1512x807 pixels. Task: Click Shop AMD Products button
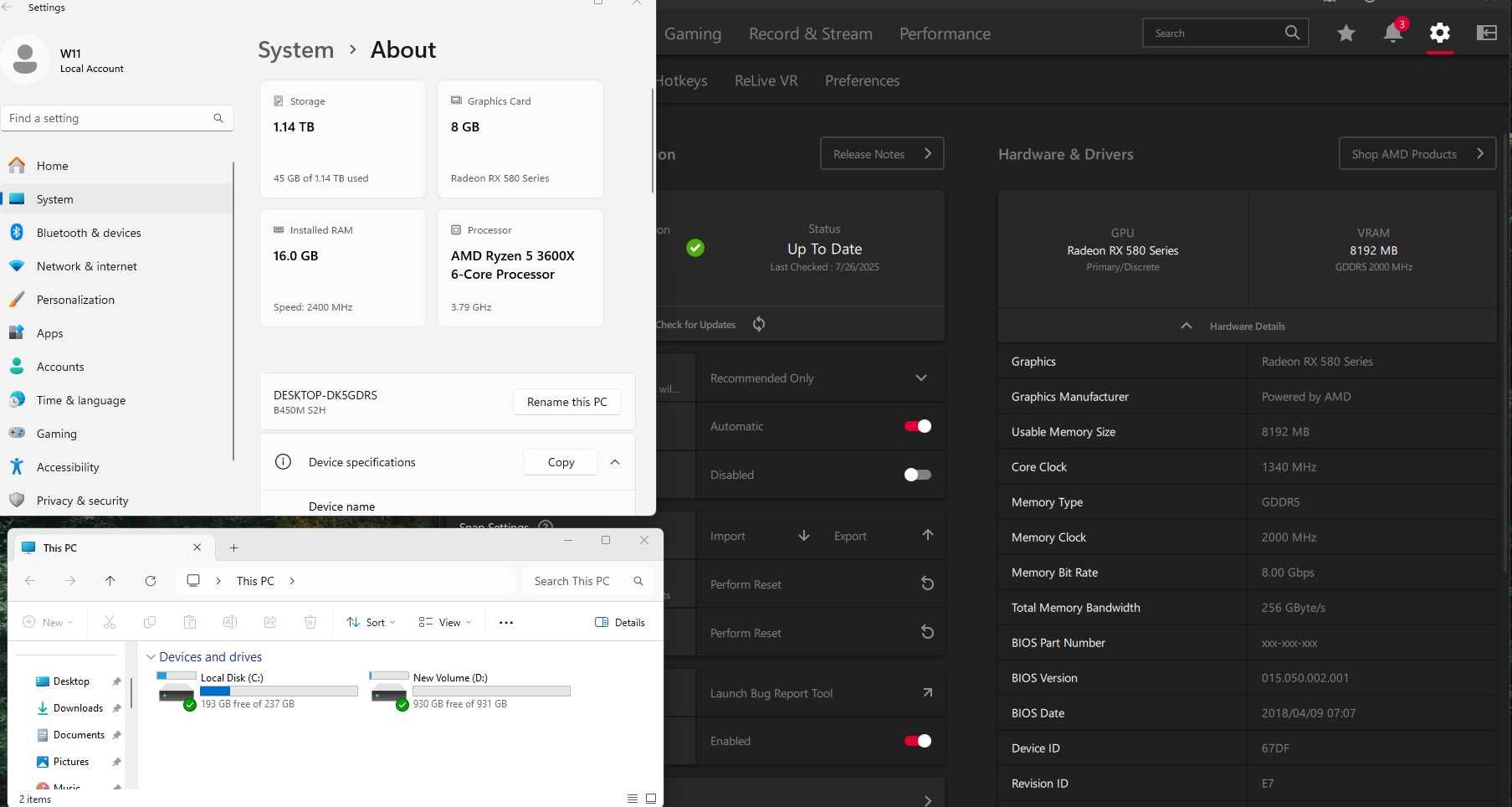pyautogui.click(x=1417, y=153)
